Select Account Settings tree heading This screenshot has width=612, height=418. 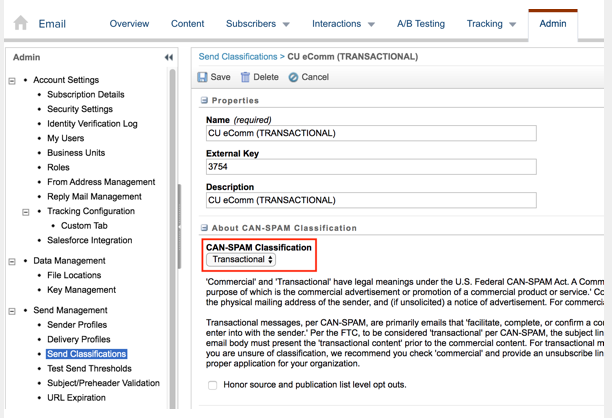tap(66, 80)
